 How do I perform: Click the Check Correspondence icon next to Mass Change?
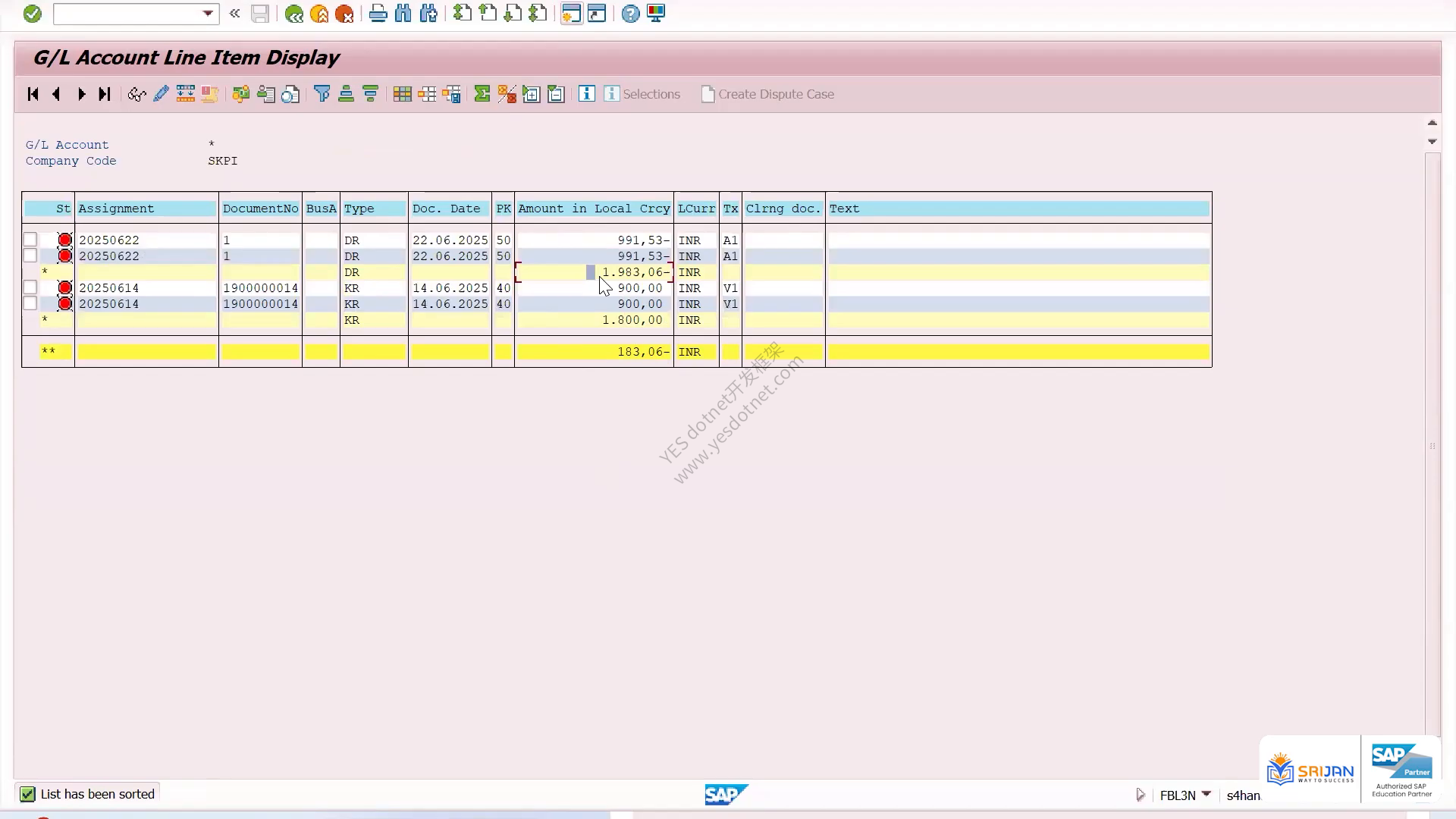point(209,94)
